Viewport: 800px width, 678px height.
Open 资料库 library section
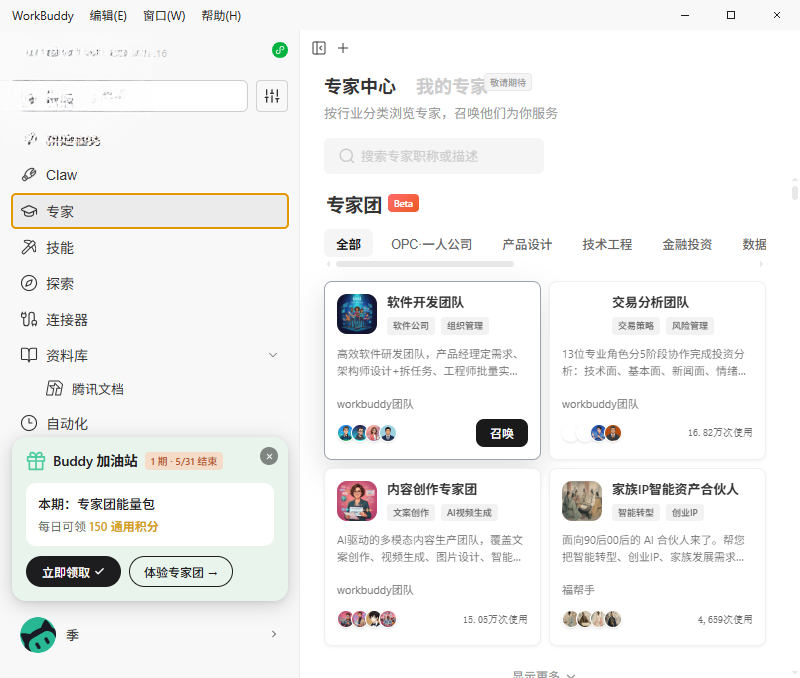click(x=150, y=355)
